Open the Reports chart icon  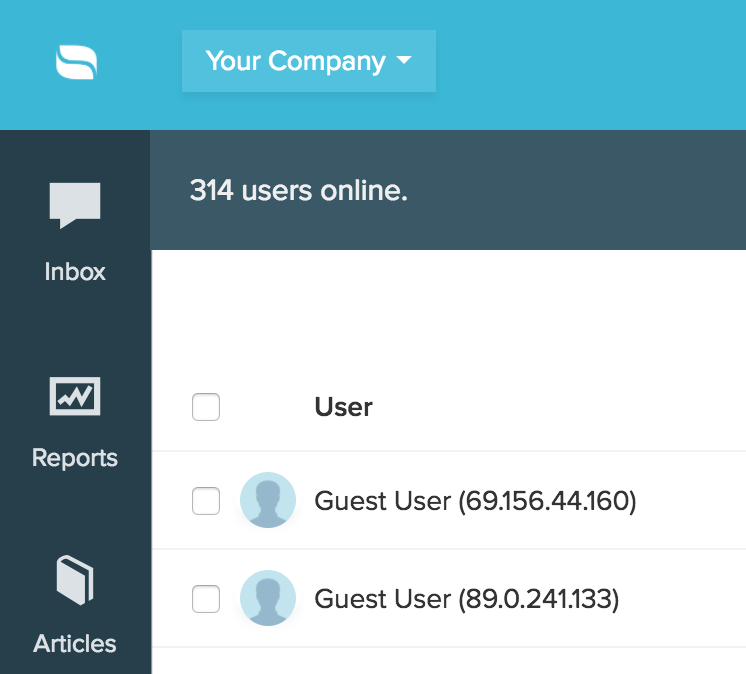point(75,396)
